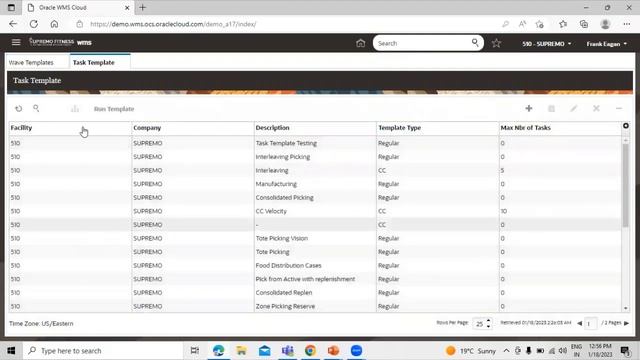
Task: Open browser settings and more menu
Action: 627,24
